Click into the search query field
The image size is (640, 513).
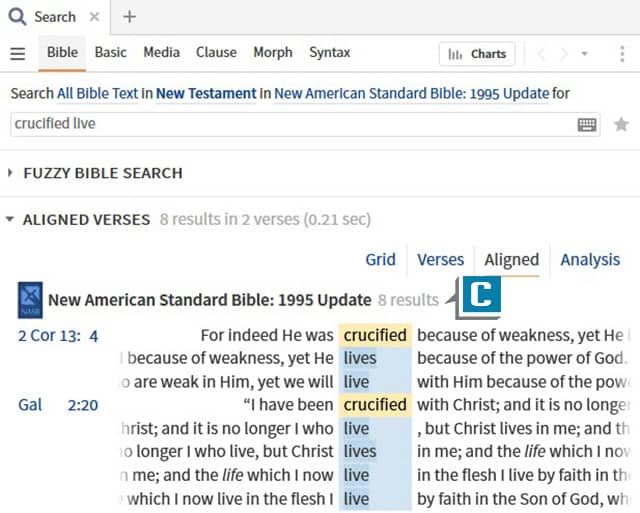(x=290, y=124)
